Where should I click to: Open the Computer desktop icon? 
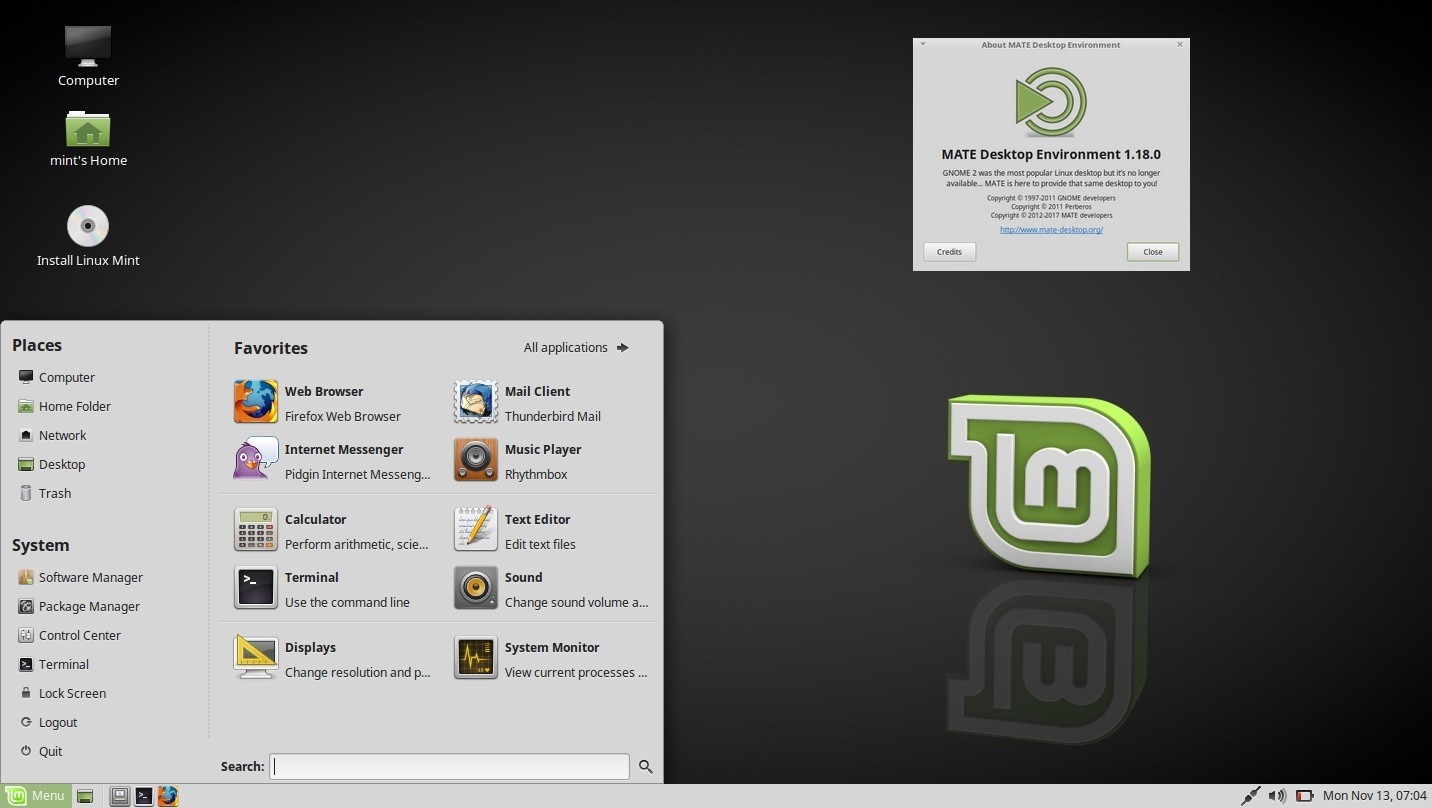[x=88, y=56]
